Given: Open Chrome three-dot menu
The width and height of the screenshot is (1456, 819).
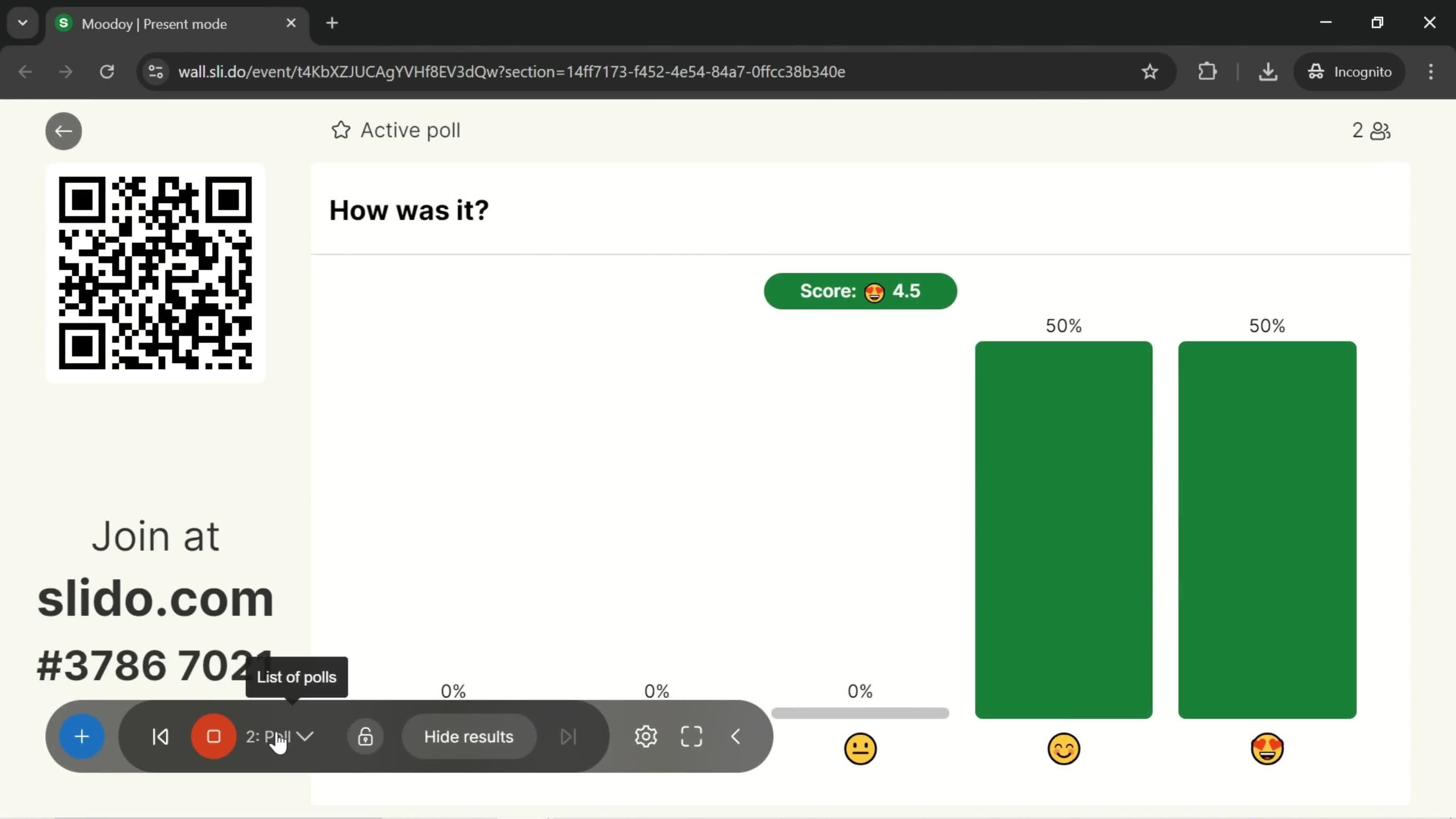Looking at the screenshot, I should pos(1431,72).
